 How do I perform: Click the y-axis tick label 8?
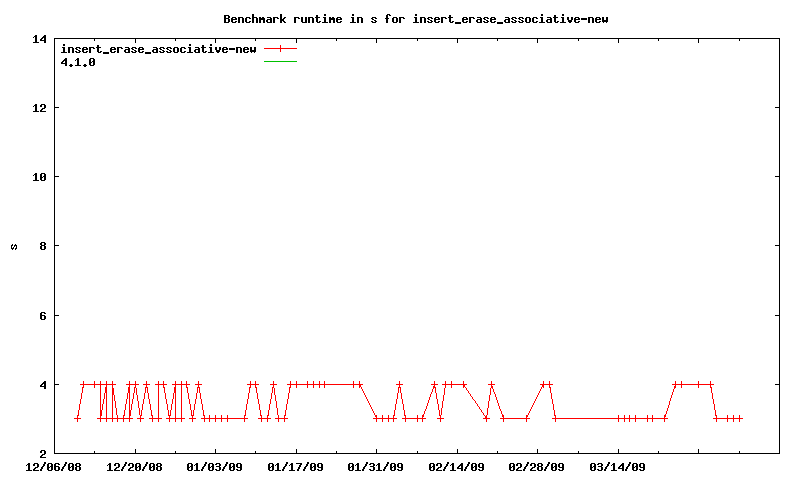[42, 246]
